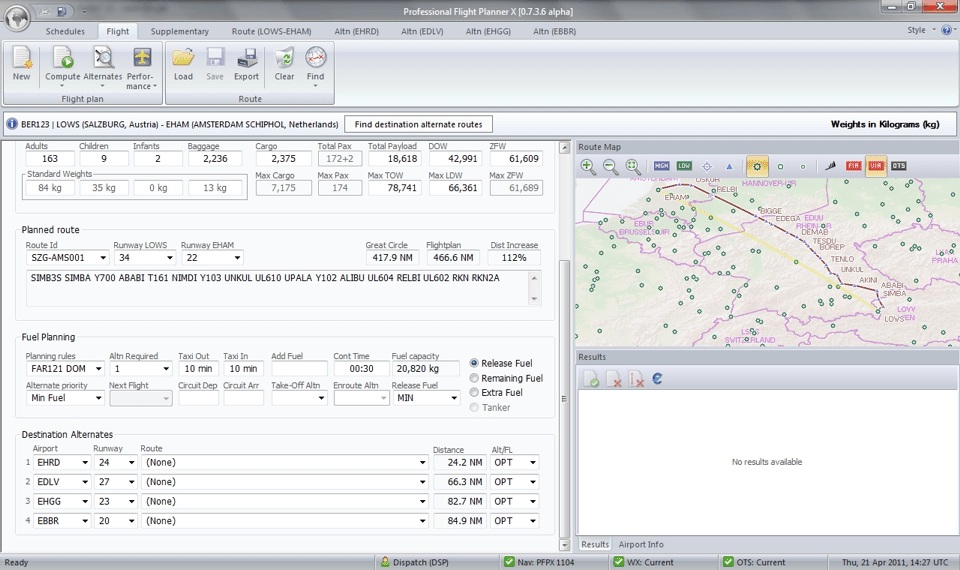This screenshot has width=960, height=570.
Task: Toggle the large airports gear icon
Action: click(x=757, y=167)
